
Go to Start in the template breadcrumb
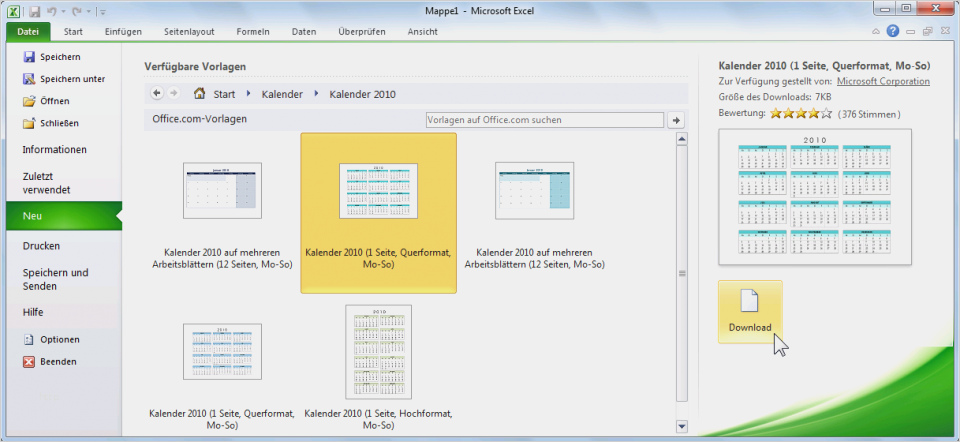[224, 94]
